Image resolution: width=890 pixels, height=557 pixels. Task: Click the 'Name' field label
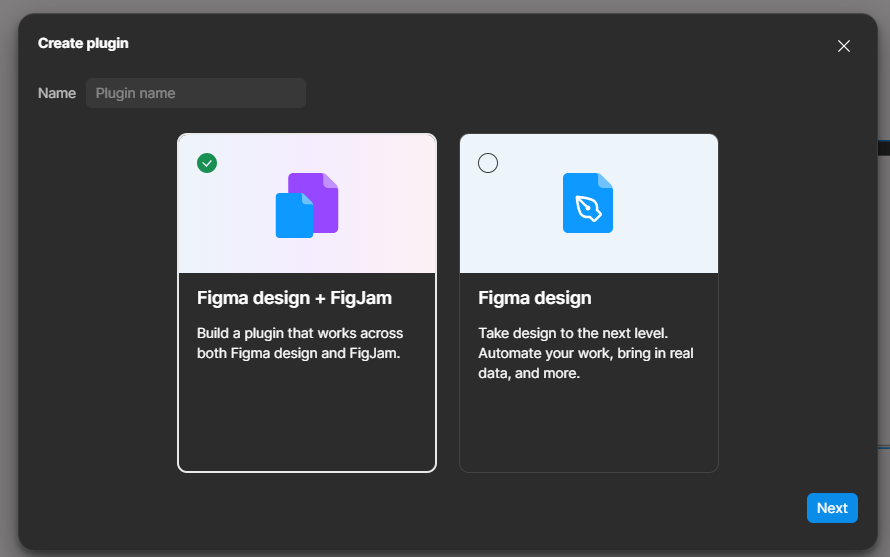(x=57, y=93)
